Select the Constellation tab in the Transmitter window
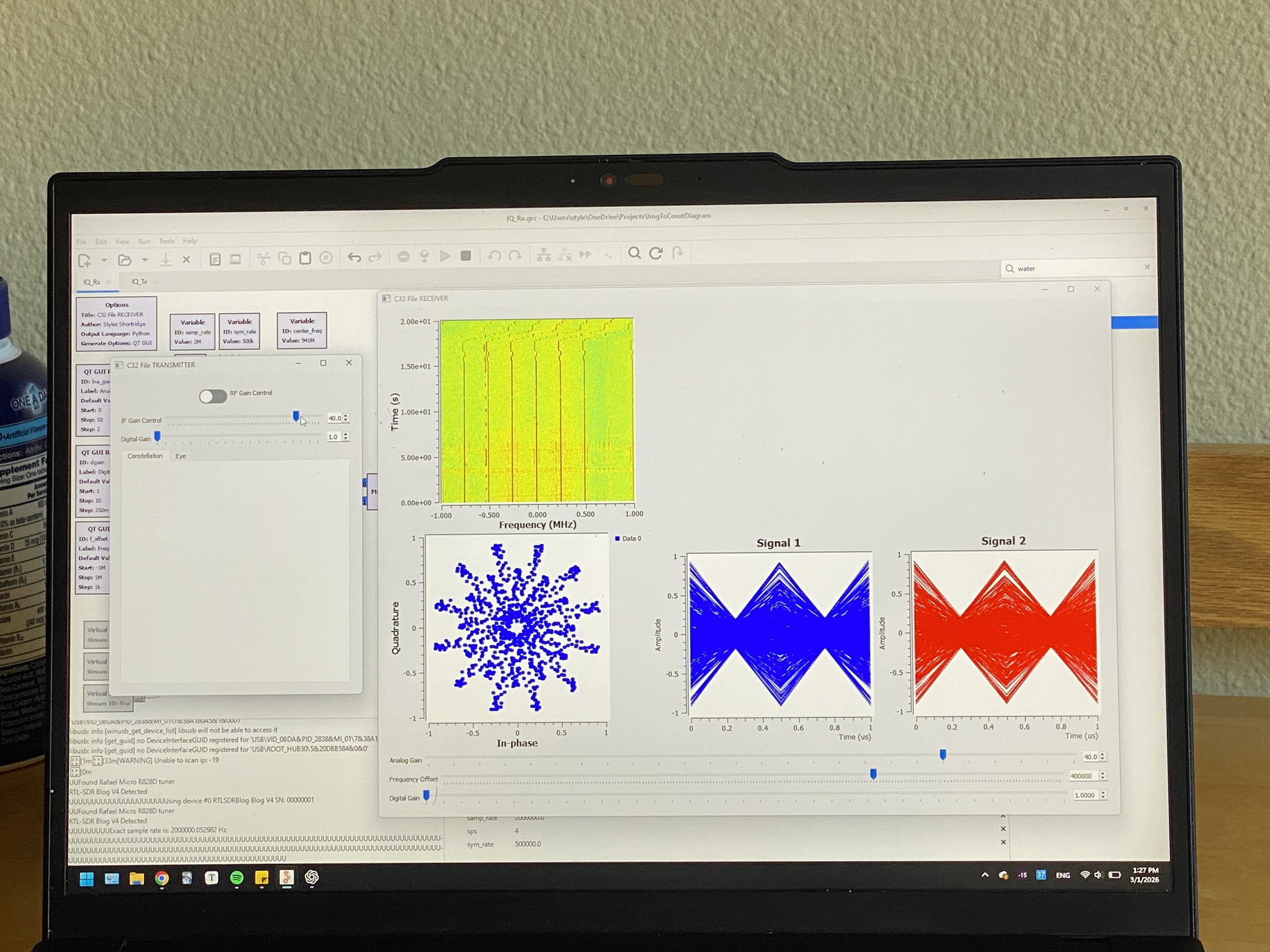 [145, 456]
